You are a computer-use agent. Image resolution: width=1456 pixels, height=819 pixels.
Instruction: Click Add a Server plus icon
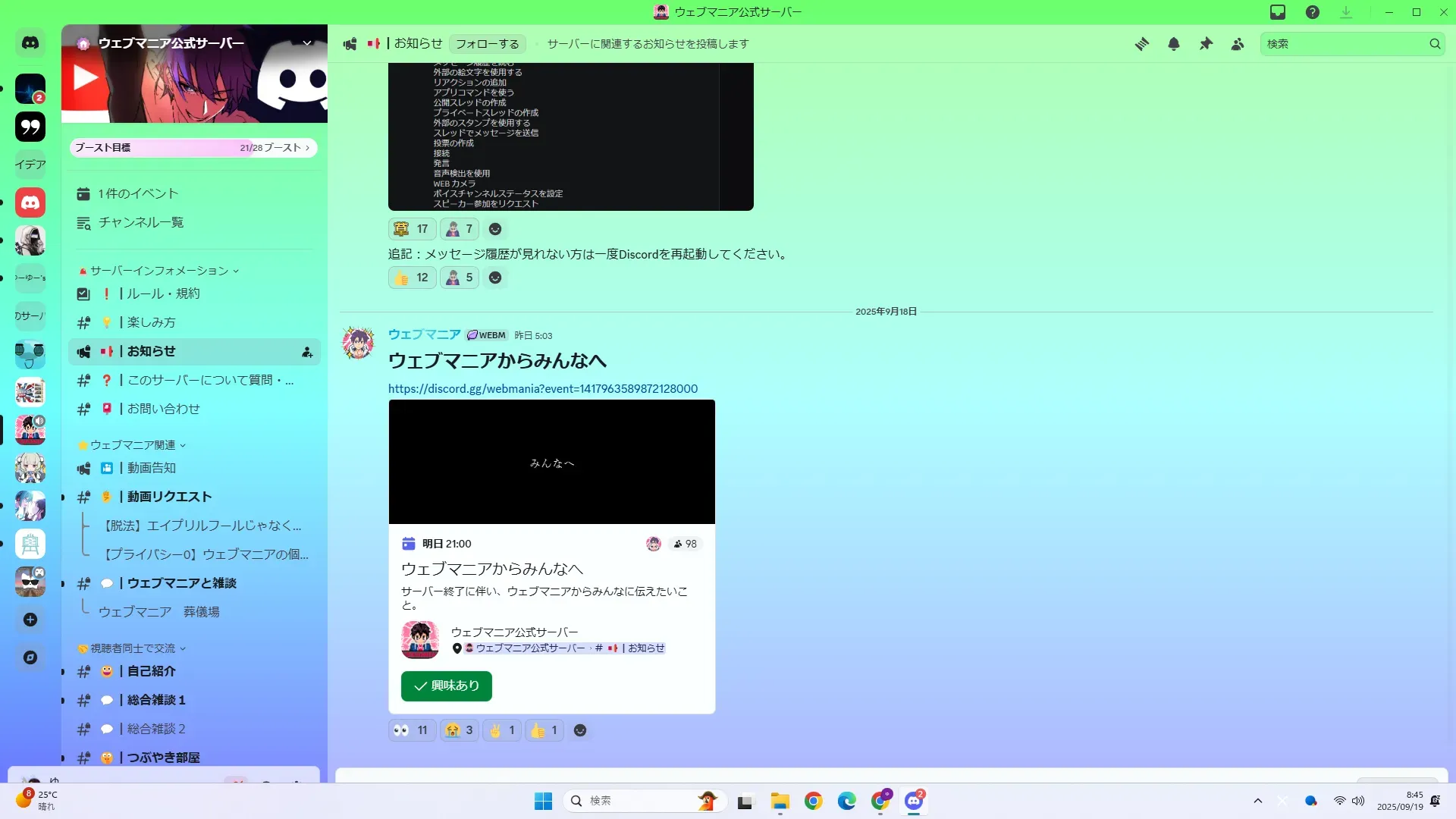coord(30,620)
